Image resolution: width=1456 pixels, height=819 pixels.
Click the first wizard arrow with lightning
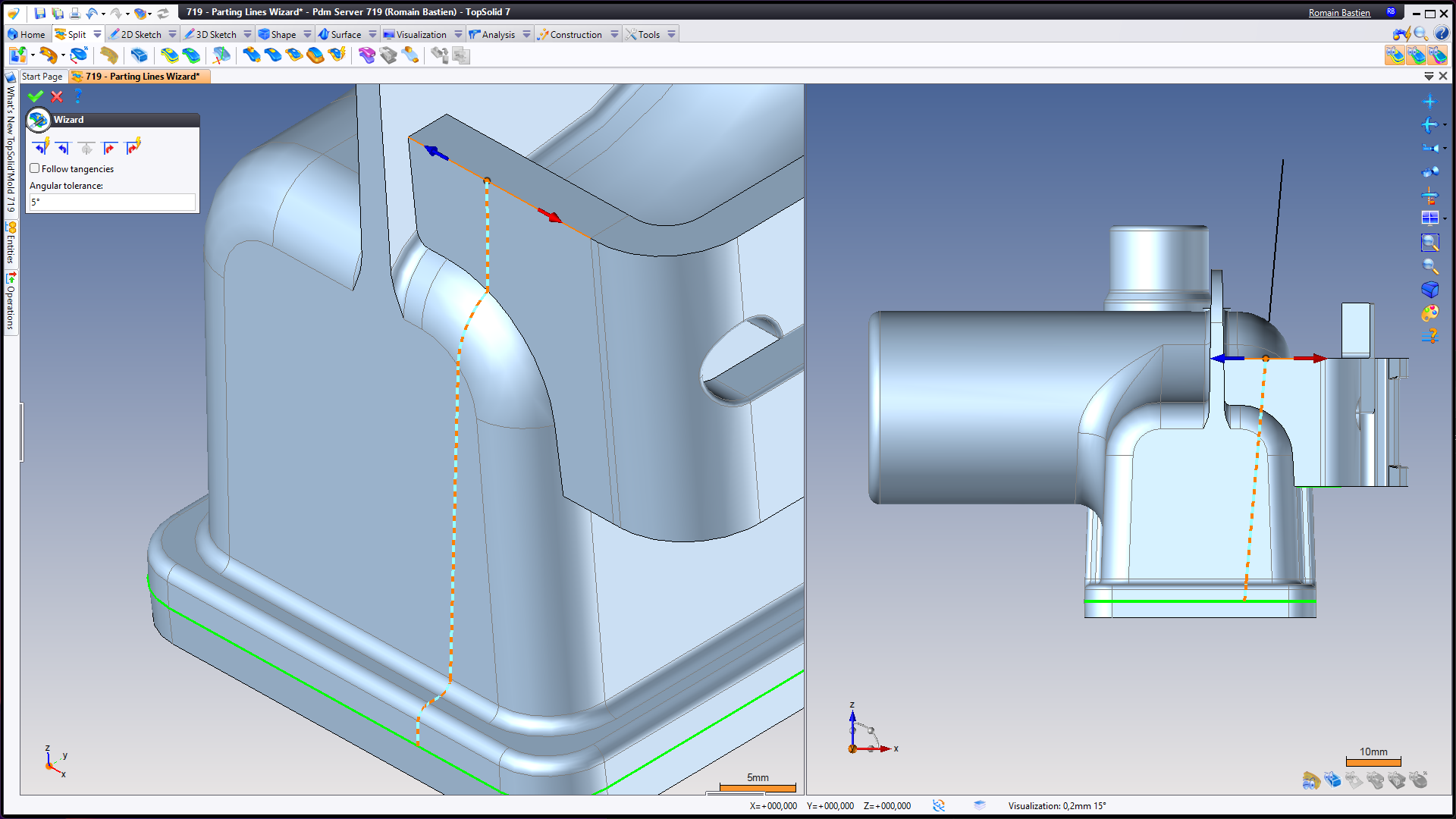coord(42,147)
